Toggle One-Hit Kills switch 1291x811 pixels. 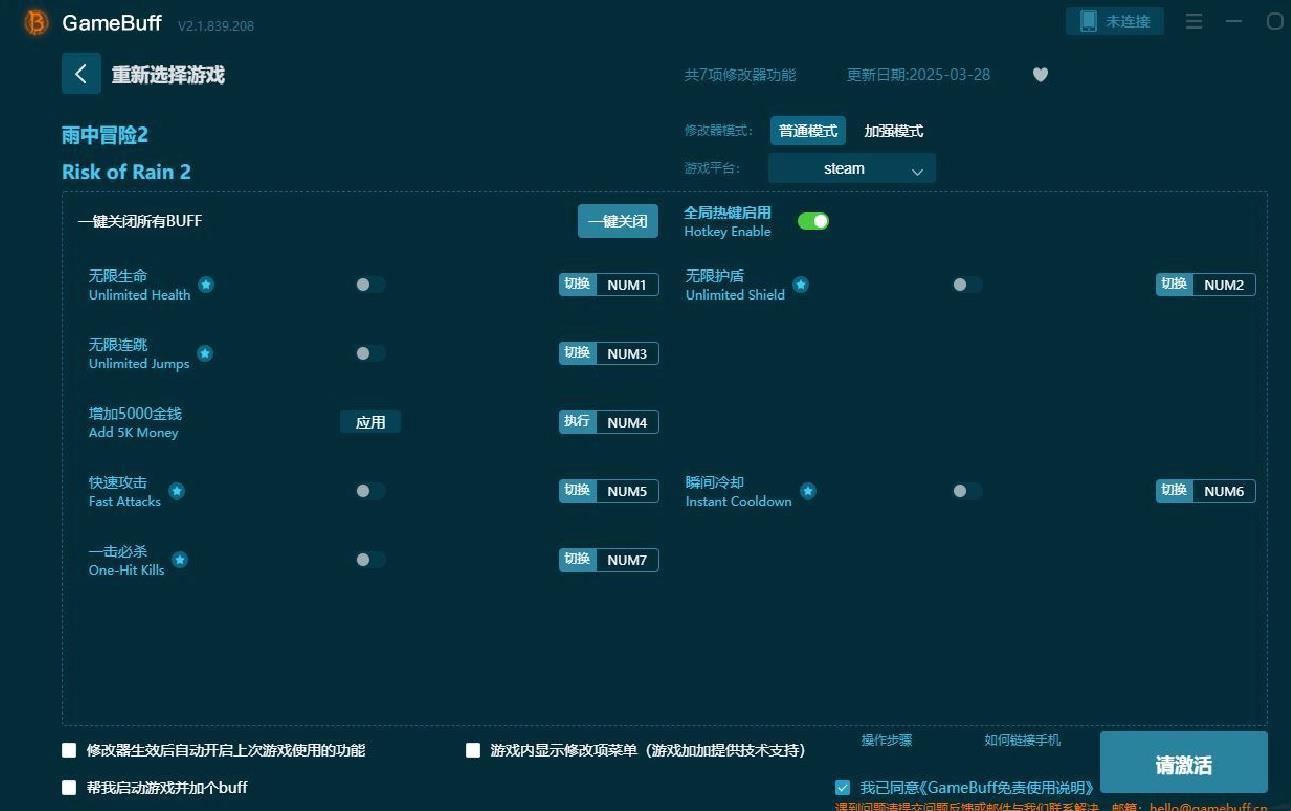(x=370, y=560)
